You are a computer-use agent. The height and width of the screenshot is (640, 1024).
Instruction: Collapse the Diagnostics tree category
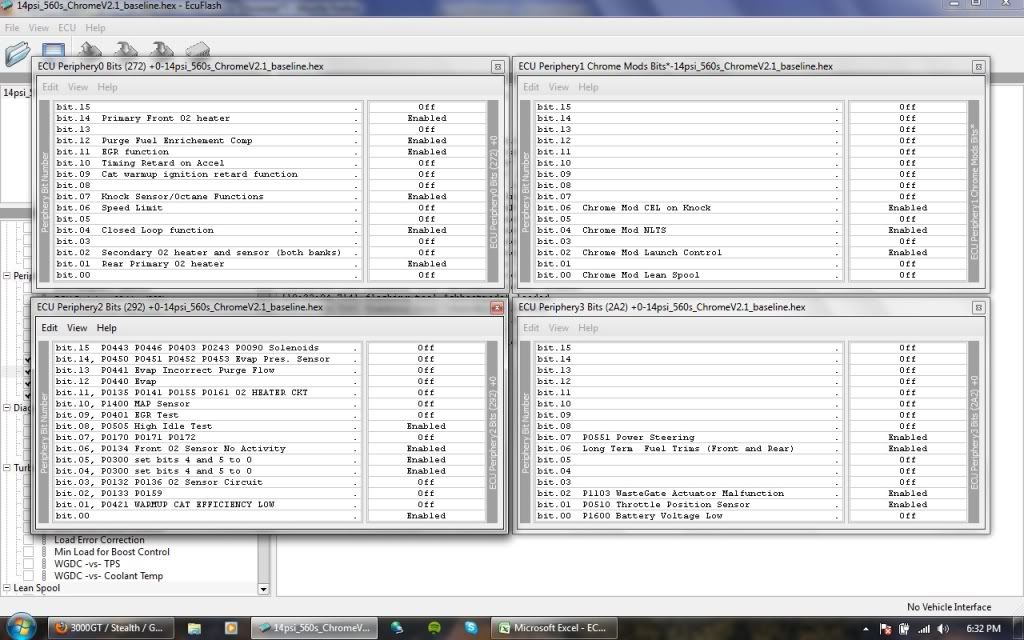7,407
